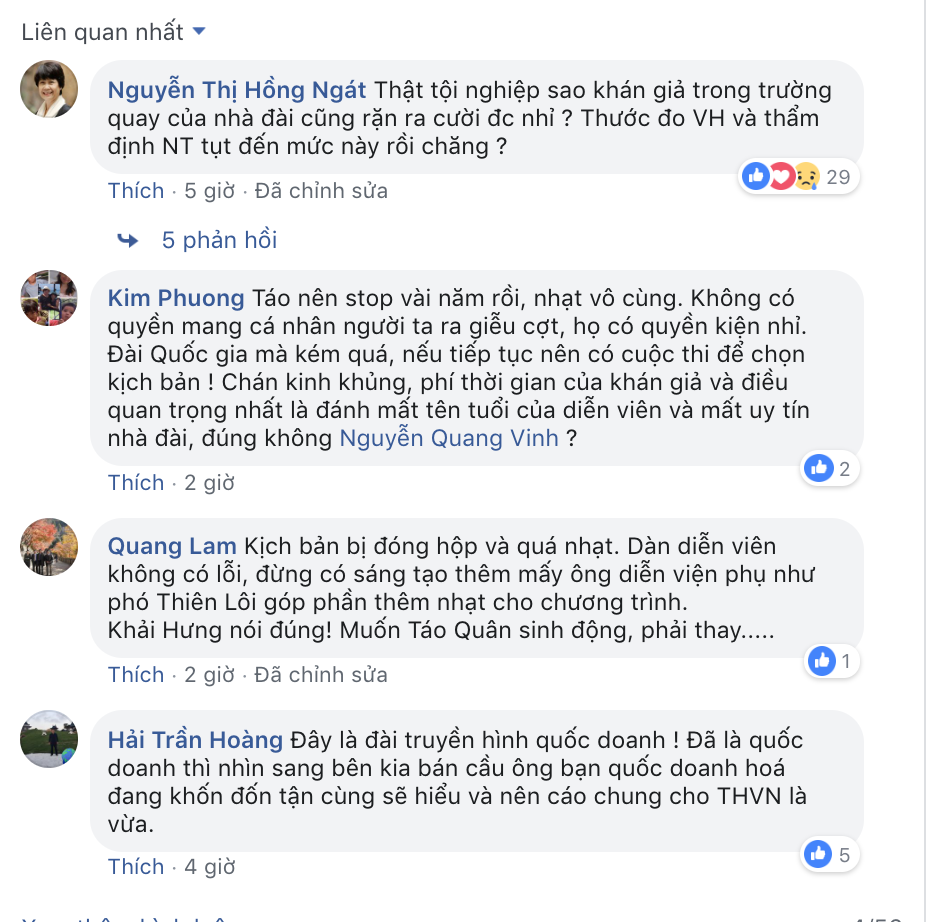Image resolution: width=926 pixels, height=922 pixels.
Task: Toggle Thích under Quang Lam's comment
Action: tap(136, 675)
